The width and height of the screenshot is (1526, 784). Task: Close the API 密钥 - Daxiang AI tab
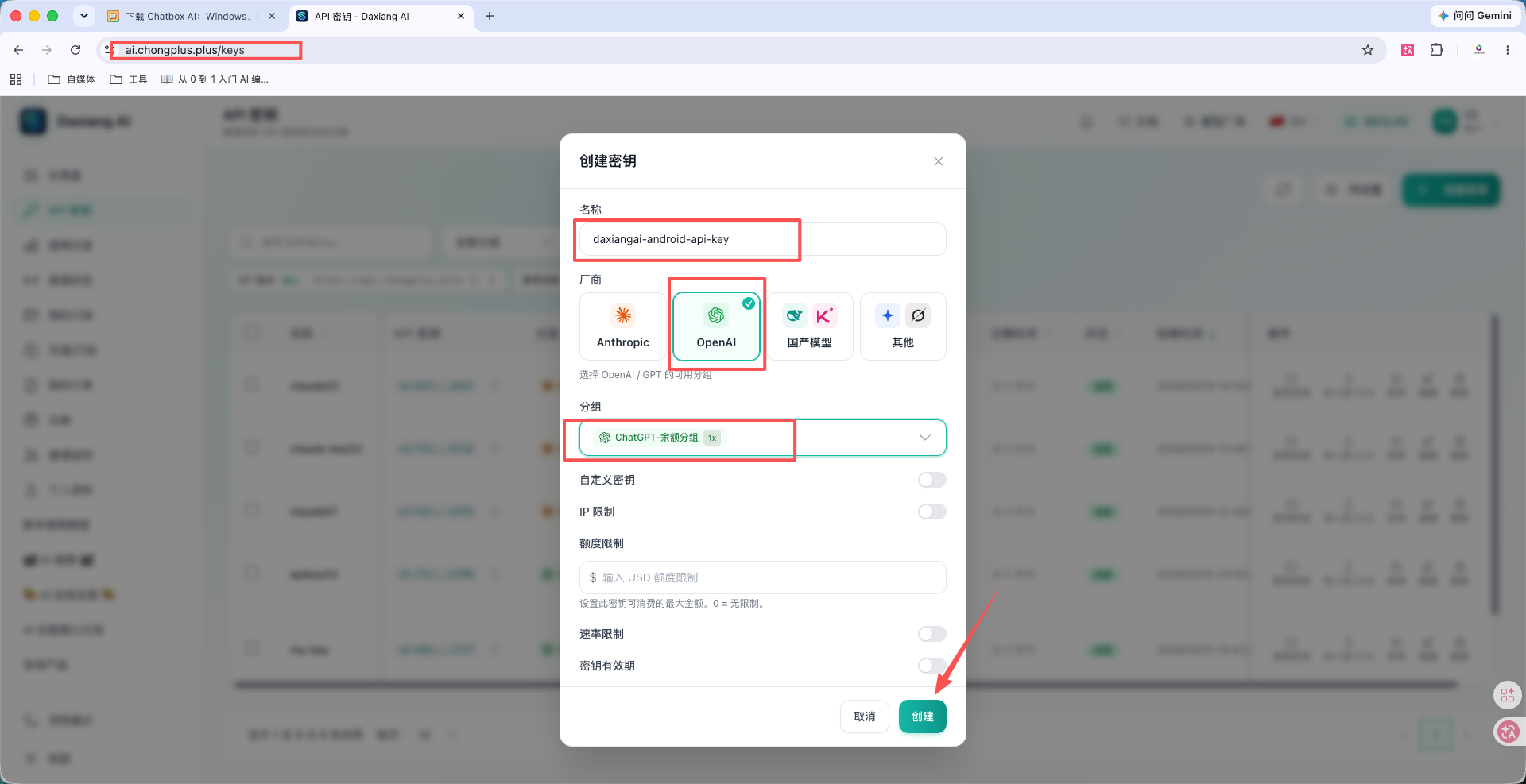point(461,16)
